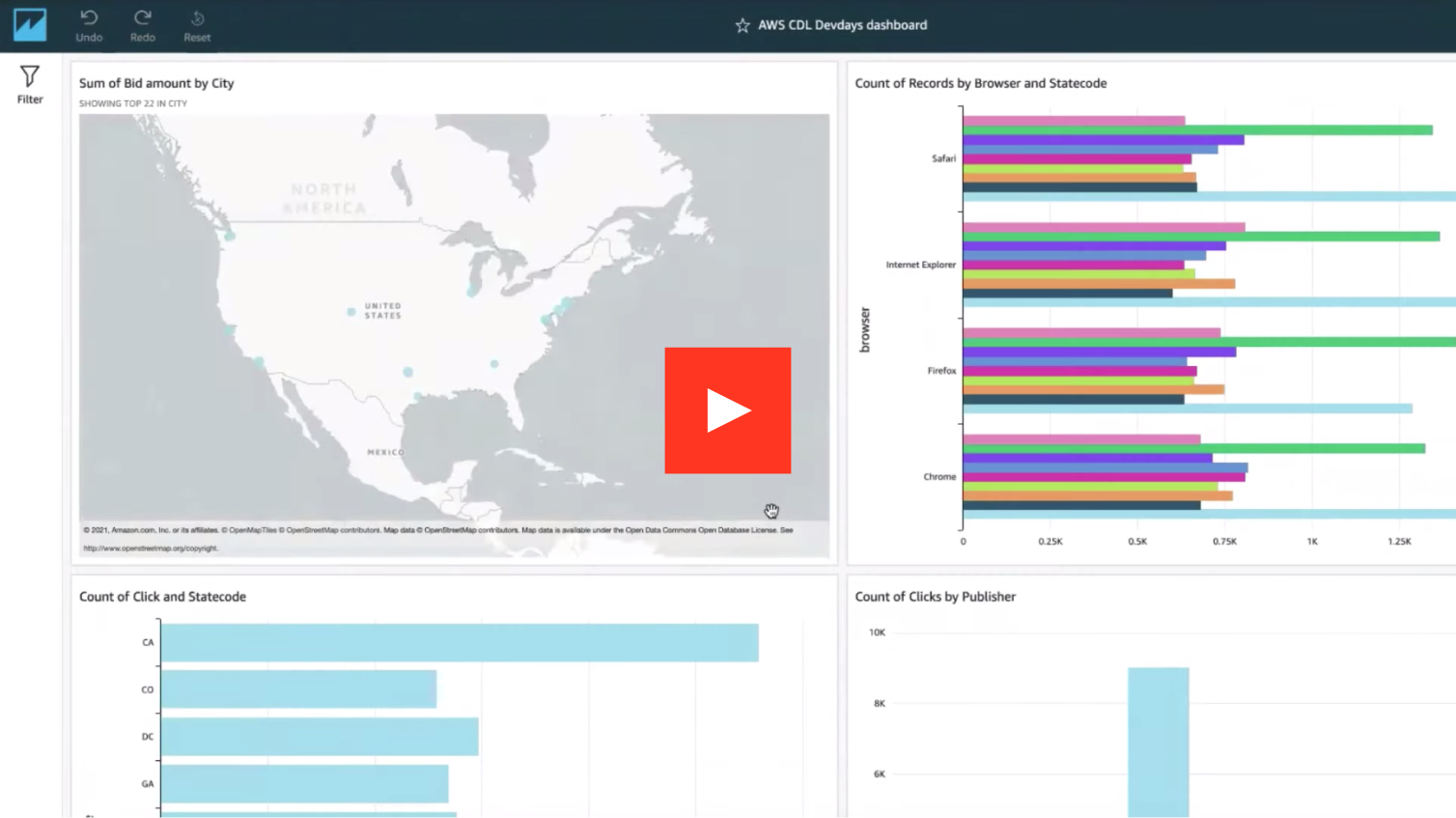This screenshot has height=818, width=1456.
Task: Click the Internet Explorer axis label
Action: [920, 265]
